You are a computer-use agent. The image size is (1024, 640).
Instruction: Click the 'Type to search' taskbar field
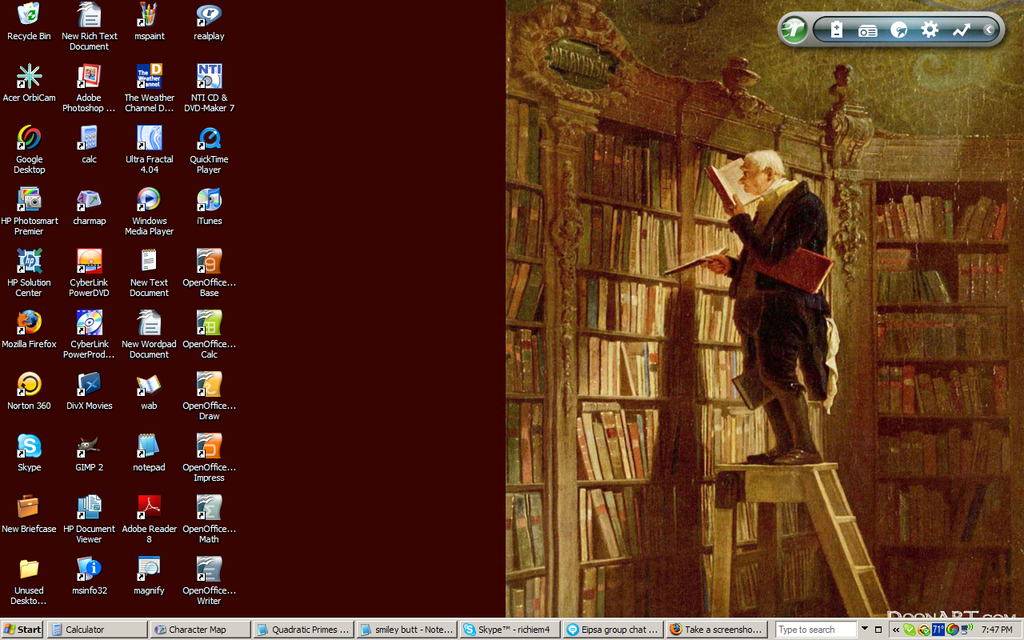click(x=814, y=630)
